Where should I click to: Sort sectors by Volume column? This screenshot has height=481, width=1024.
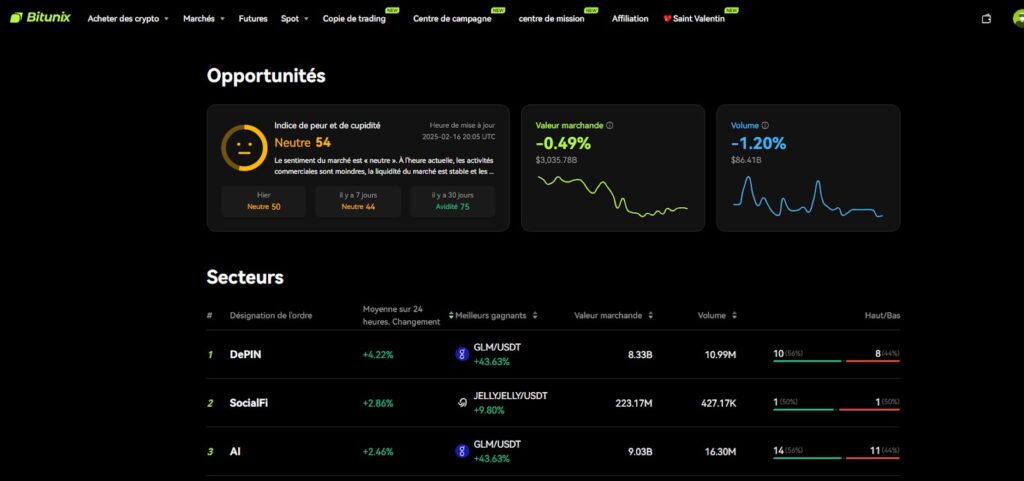716,316
